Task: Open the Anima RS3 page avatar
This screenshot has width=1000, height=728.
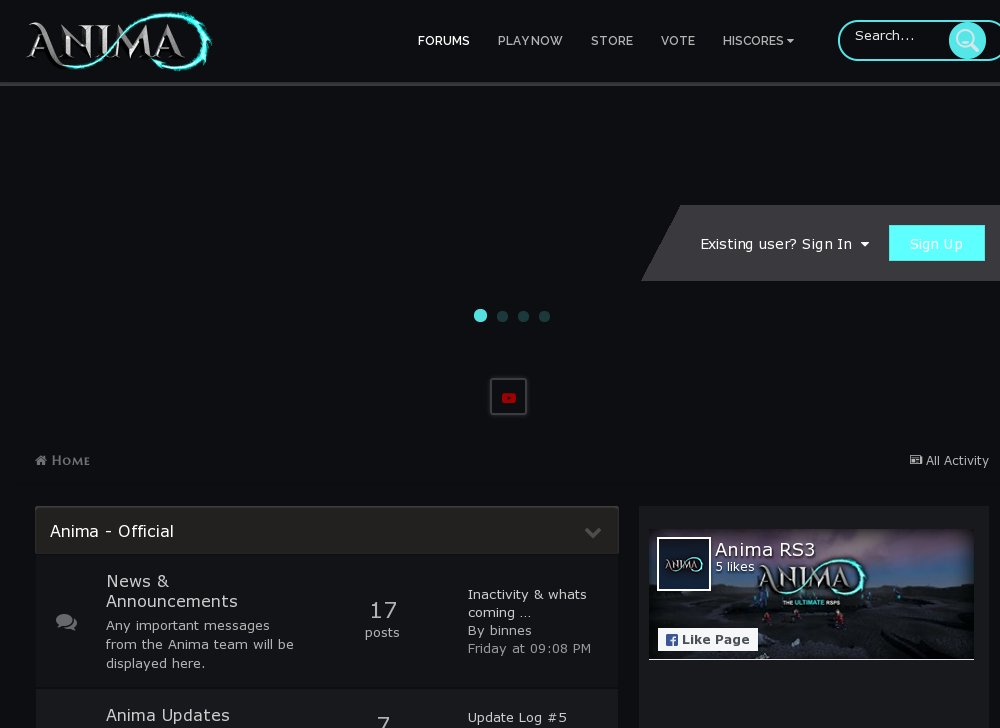Action: click(x=684, y=564)
